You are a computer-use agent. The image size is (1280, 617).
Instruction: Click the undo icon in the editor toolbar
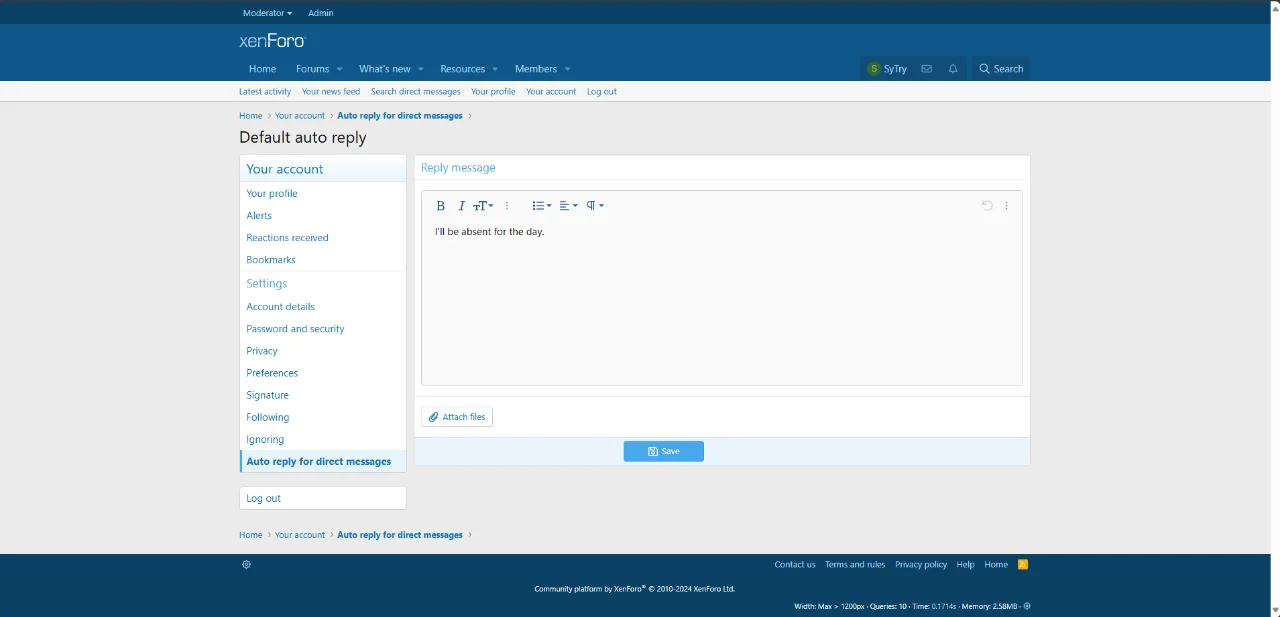pyautogui.click(x=987, y=206)
